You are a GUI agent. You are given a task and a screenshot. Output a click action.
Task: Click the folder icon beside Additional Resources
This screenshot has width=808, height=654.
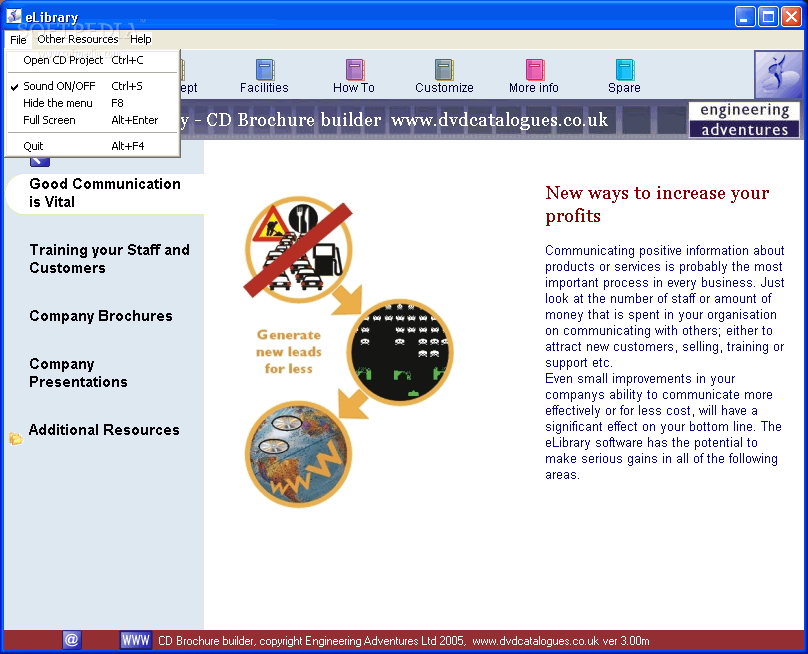coord(16,439)
